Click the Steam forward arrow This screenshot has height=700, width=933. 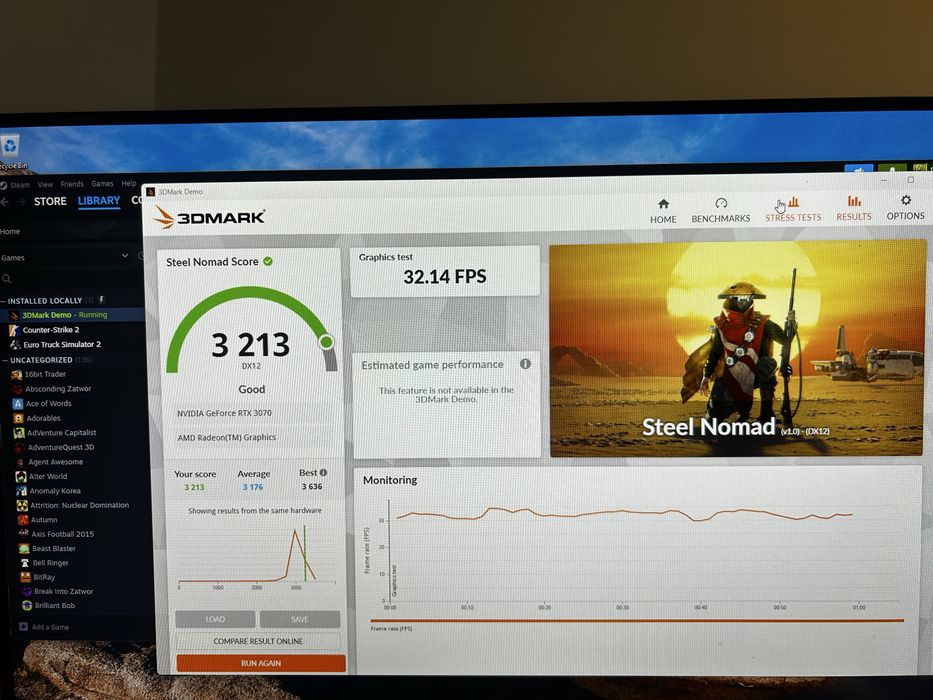tap(22, 202)
